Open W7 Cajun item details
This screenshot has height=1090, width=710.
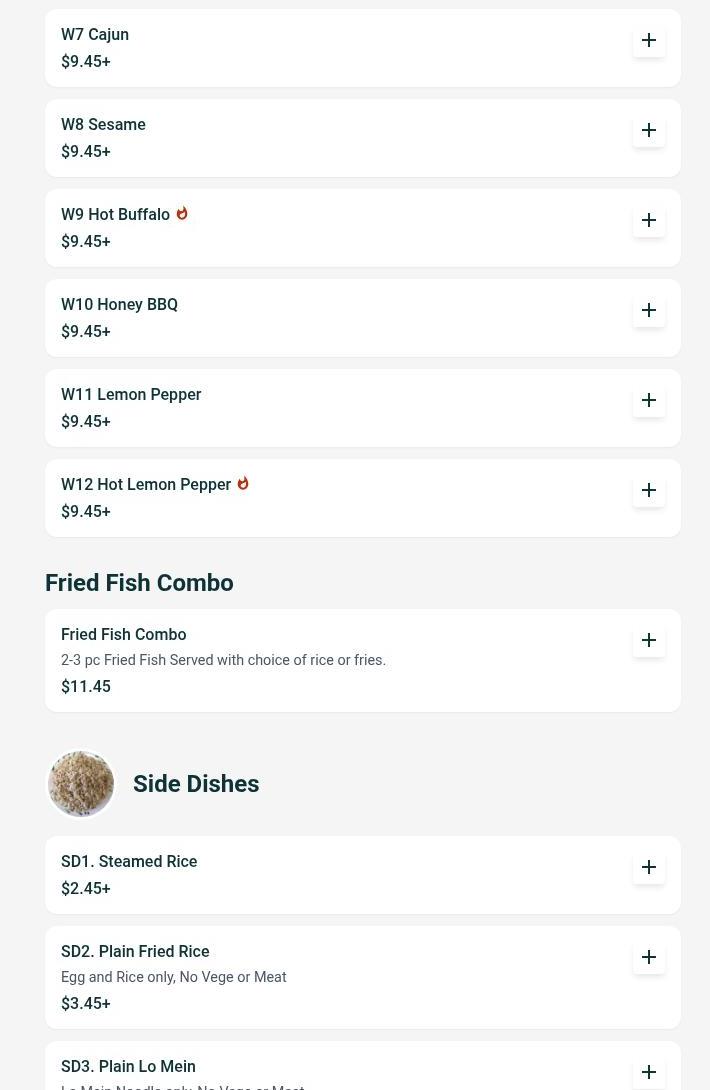[x=95, y=35]
